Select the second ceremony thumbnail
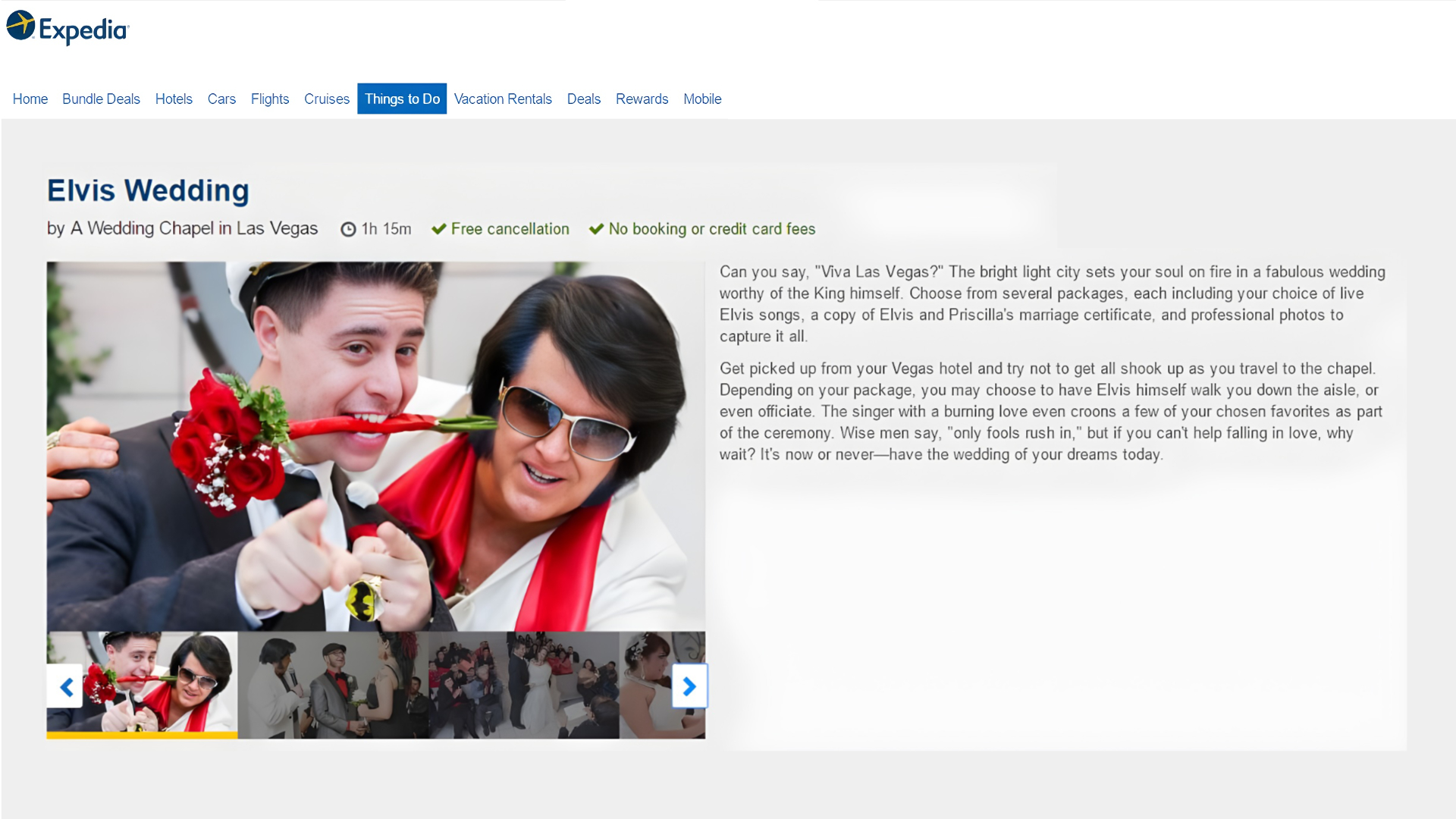Image resolution: width=1456 pixels, height=819 pixels. pyautogui.click(x=333, y=685)
